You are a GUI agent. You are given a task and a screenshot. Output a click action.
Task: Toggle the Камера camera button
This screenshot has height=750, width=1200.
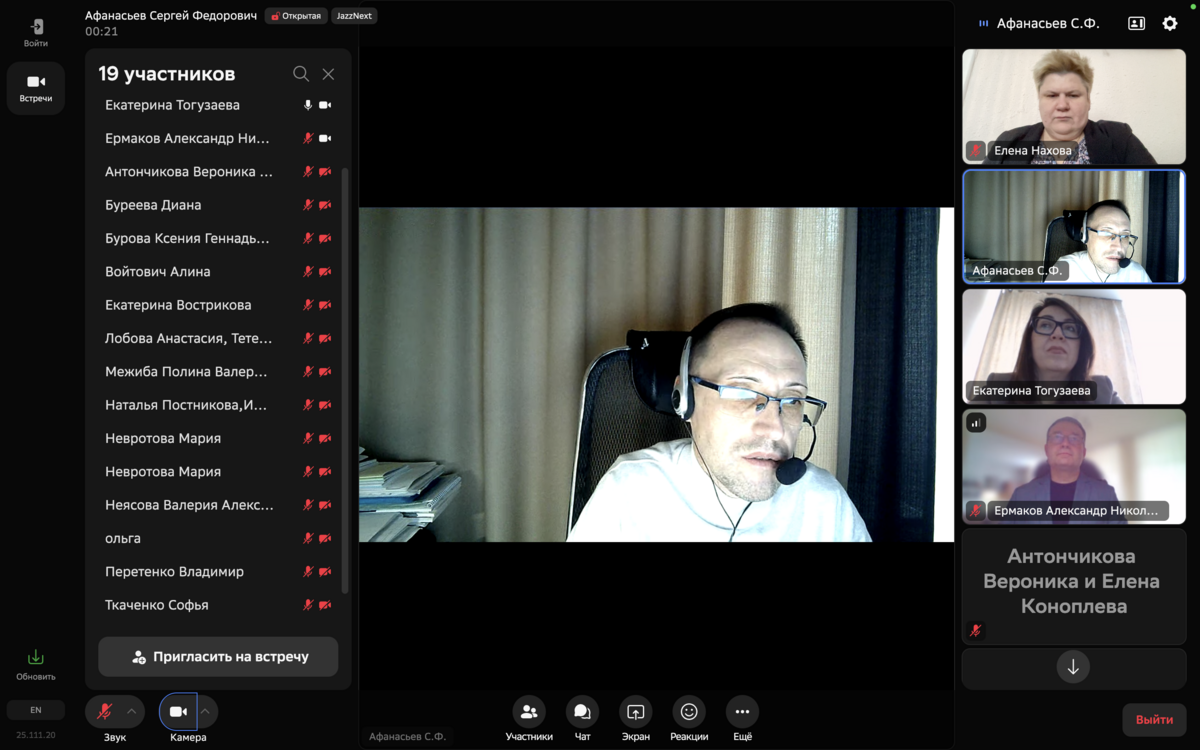coord(178,712)
